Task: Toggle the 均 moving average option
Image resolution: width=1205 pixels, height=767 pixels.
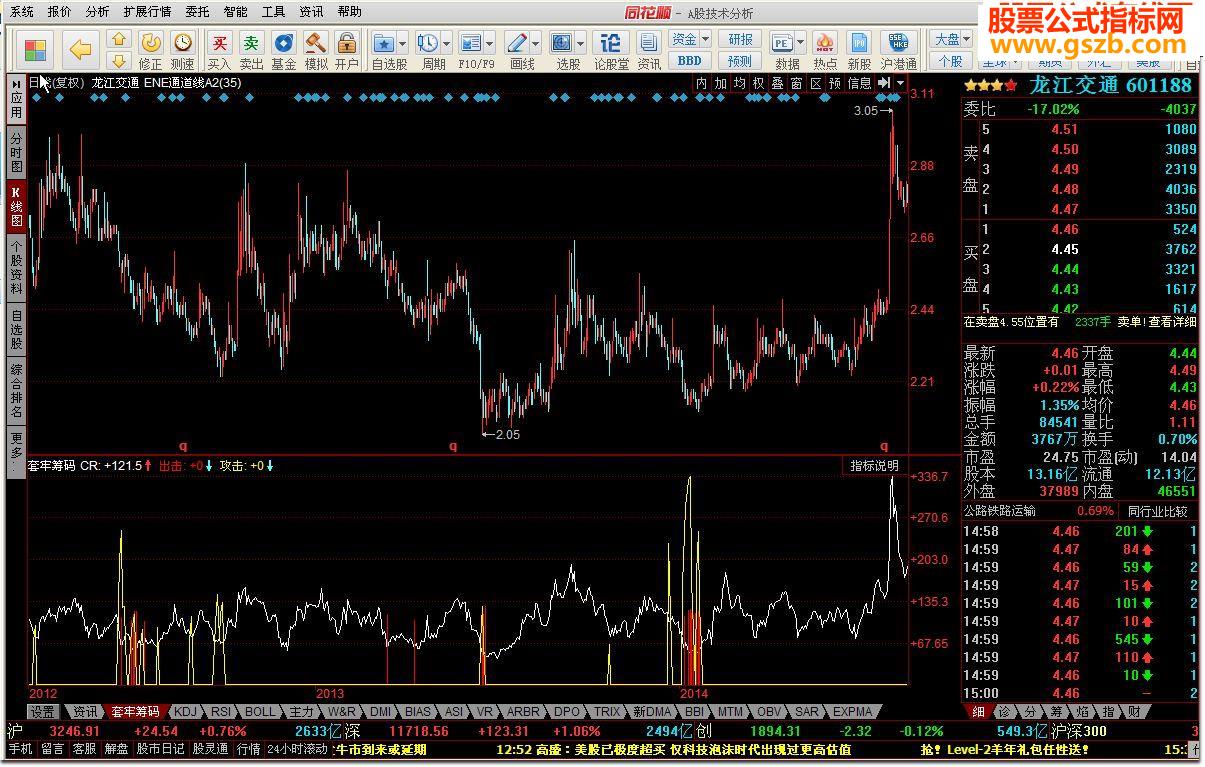Action: click(739, 83)
